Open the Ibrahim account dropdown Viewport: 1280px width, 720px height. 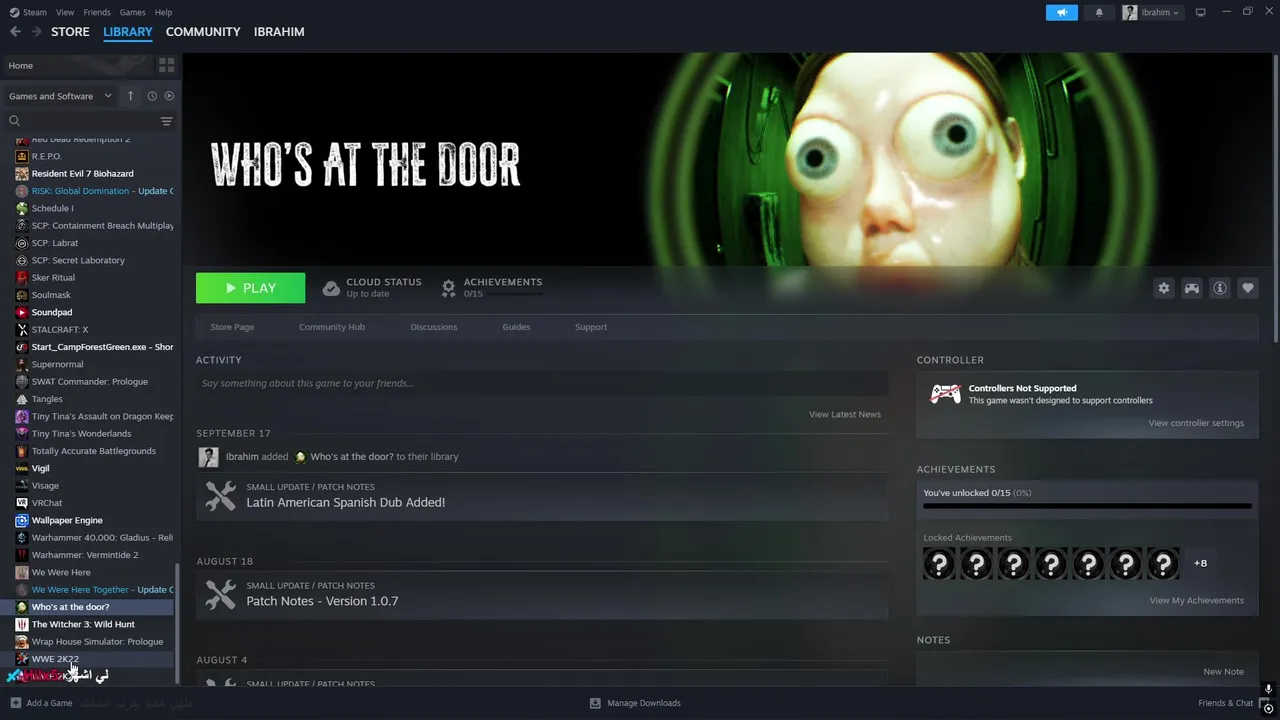click(1151, 12)
